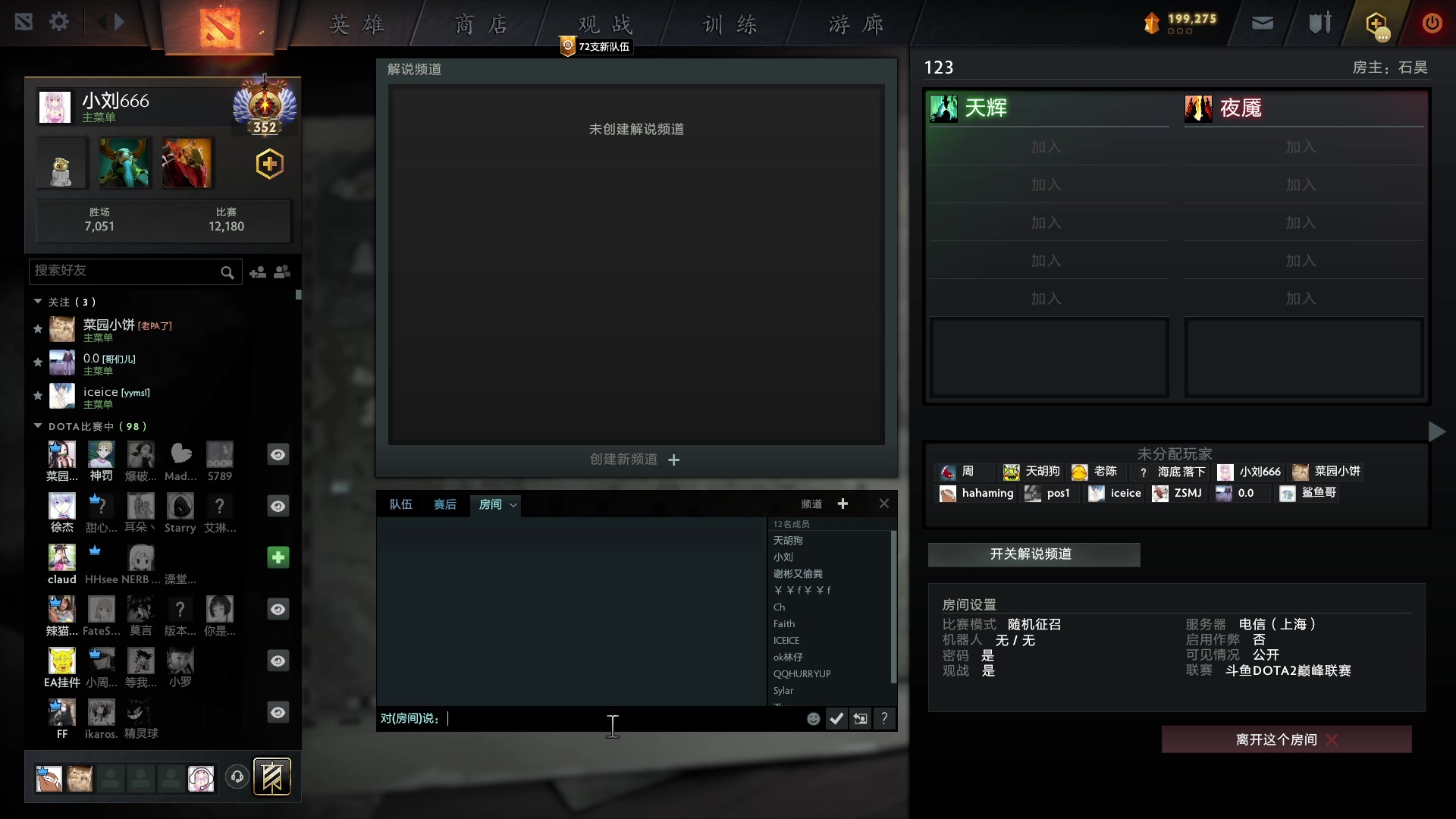1456x819 pixels.
Task: Click the voice chat headset icon
Action: coord(237,777)
